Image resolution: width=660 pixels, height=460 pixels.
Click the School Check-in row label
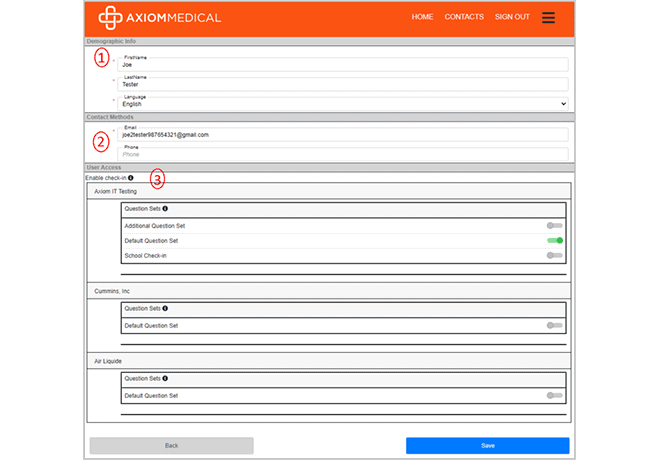pyautogui.click(x=145, y=256)
